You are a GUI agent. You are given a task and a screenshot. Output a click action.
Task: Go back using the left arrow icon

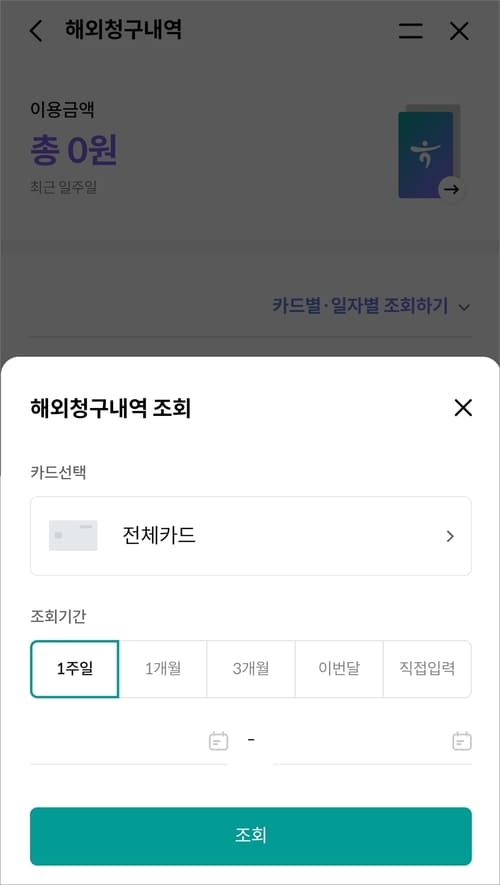(36, 31)
